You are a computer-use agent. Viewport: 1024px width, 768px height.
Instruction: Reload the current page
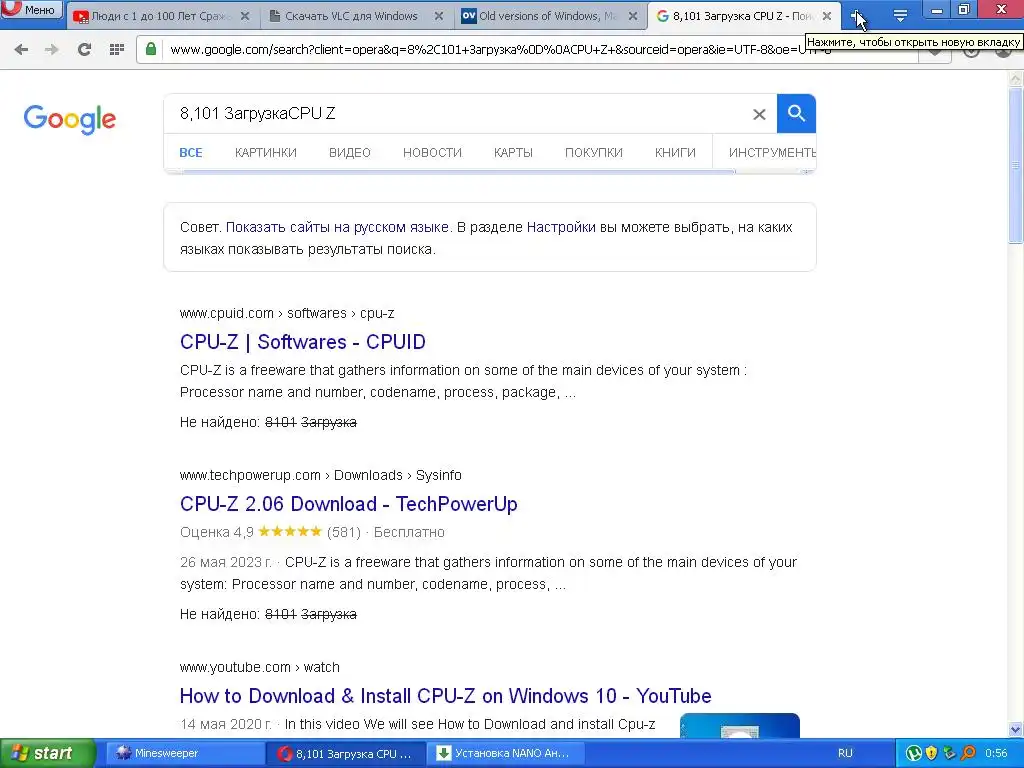pos(84,49)
